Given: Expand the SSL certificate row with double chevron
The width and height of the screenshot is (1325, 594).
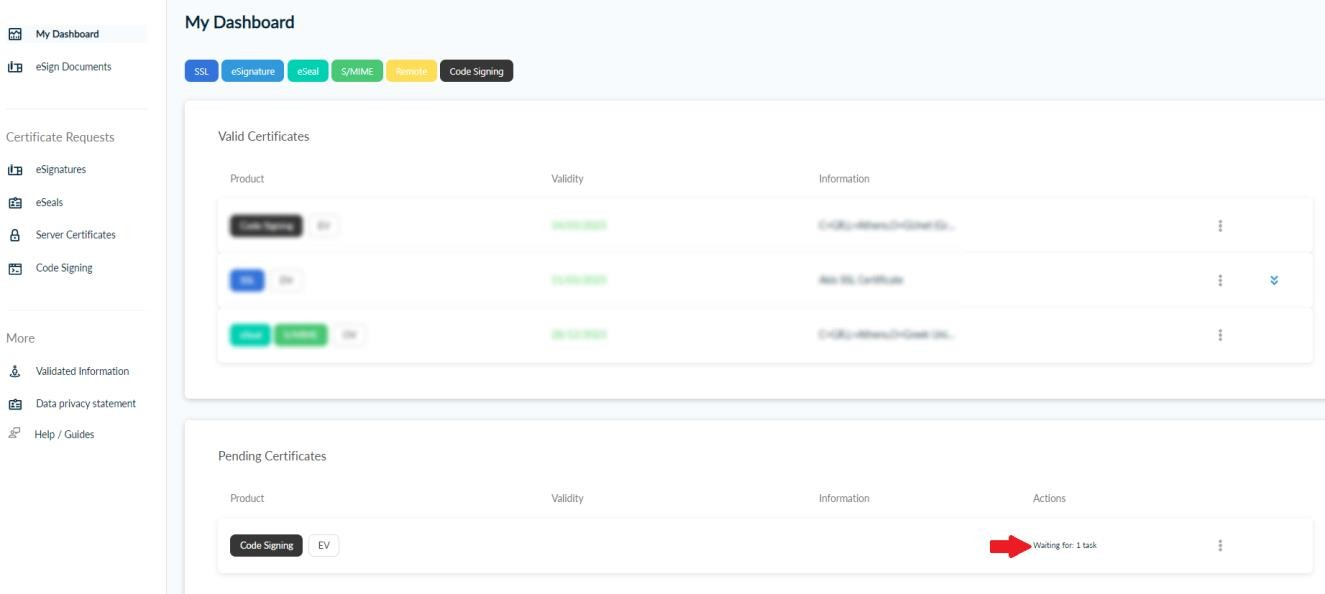Looking at the screenshot, I should tap(1273, 281).
